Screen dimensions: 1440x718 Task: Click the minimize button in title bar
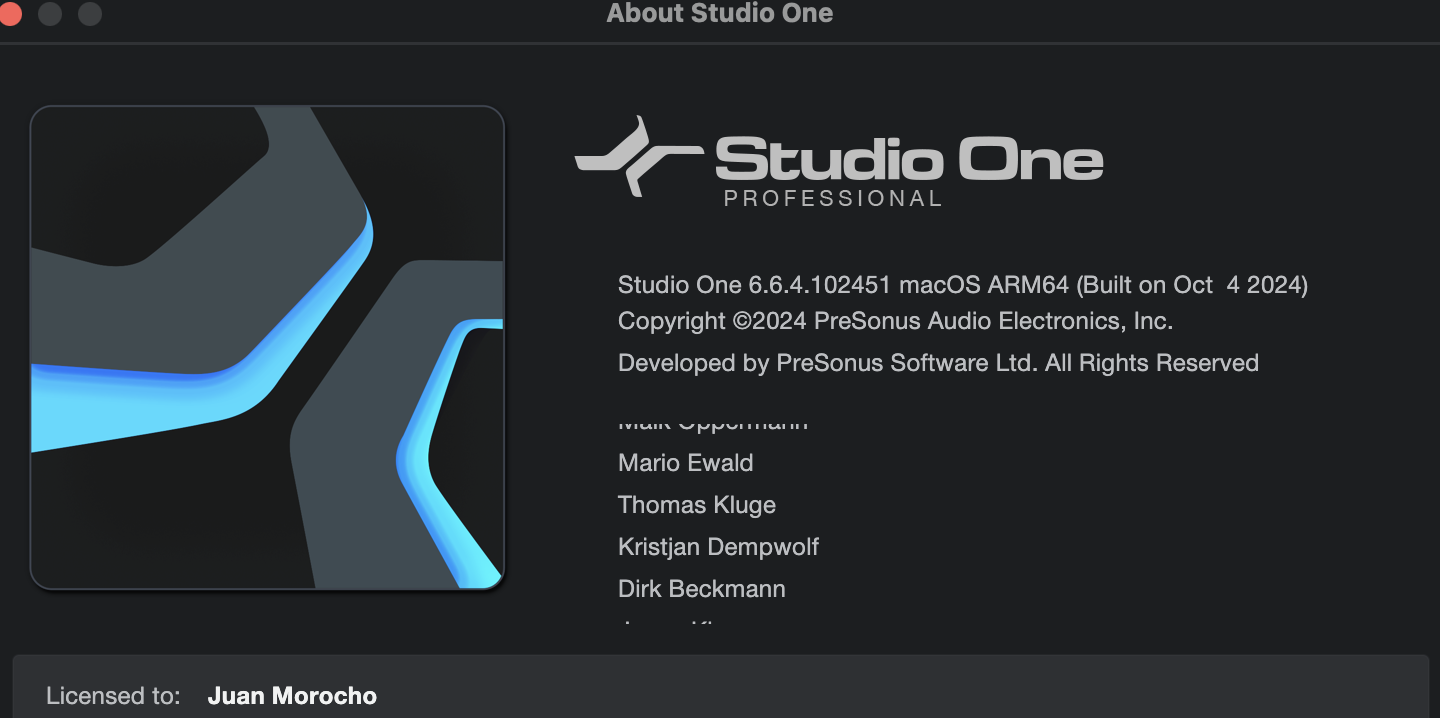(49, 14)
